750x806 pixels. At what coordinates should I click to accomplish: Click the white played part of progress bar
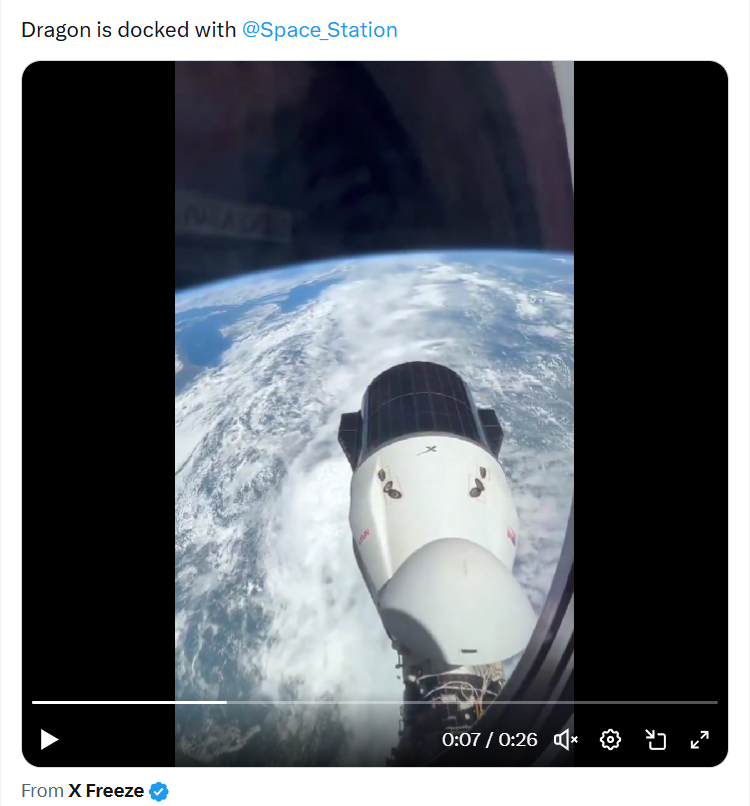coord(130,702)
